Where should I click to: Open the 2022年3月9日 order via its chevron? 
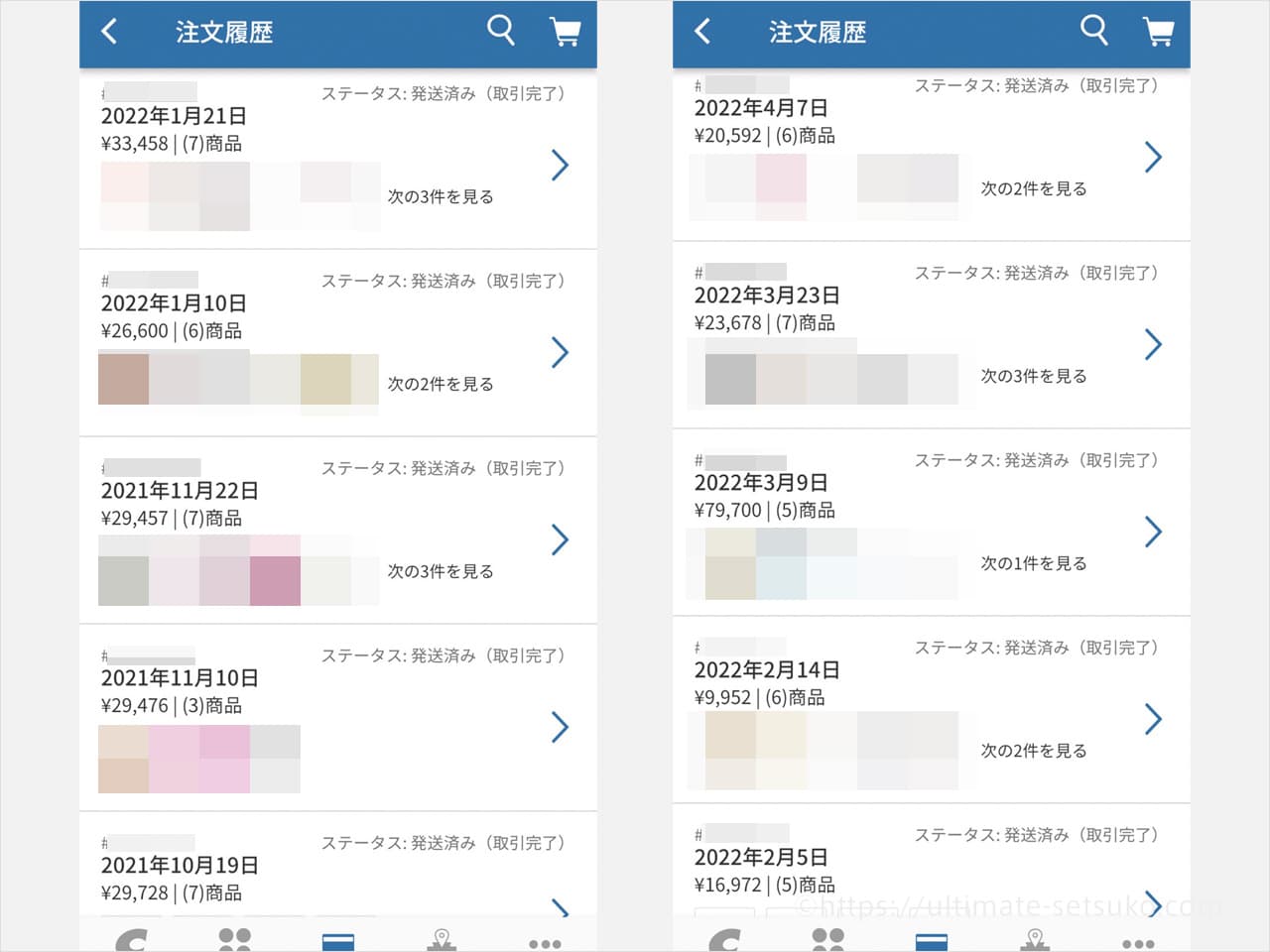click(x=1153, y=532)
